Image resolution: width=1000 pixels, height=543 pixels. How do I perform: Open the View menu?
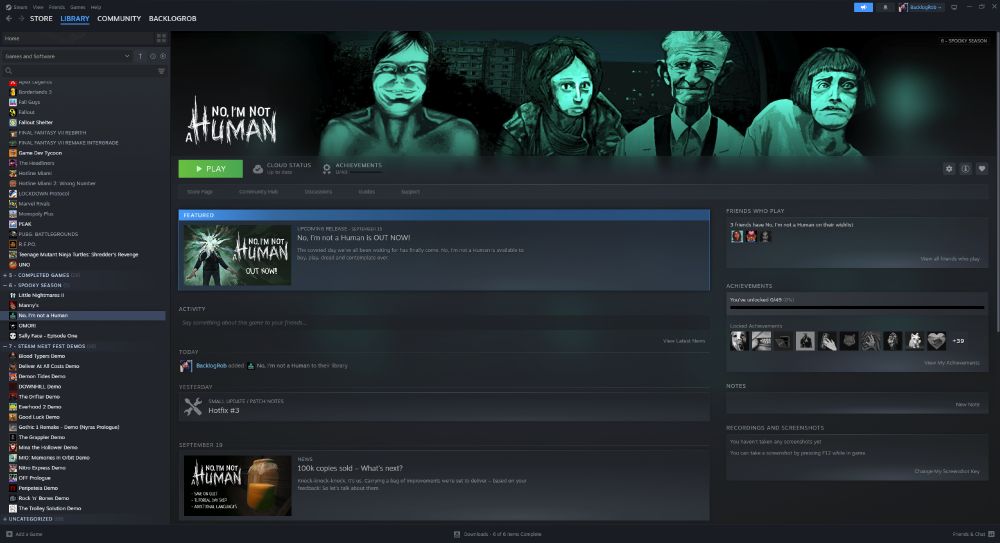(x=38, y=7)
